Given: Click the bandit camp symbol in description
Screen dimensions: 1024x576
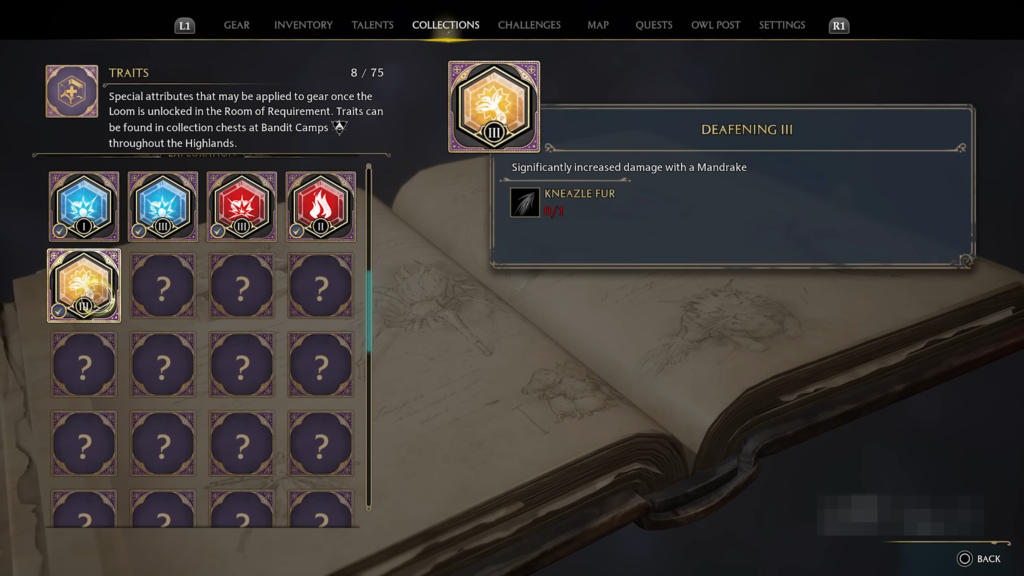Looking at the screenshot, I should pos(339,127).
